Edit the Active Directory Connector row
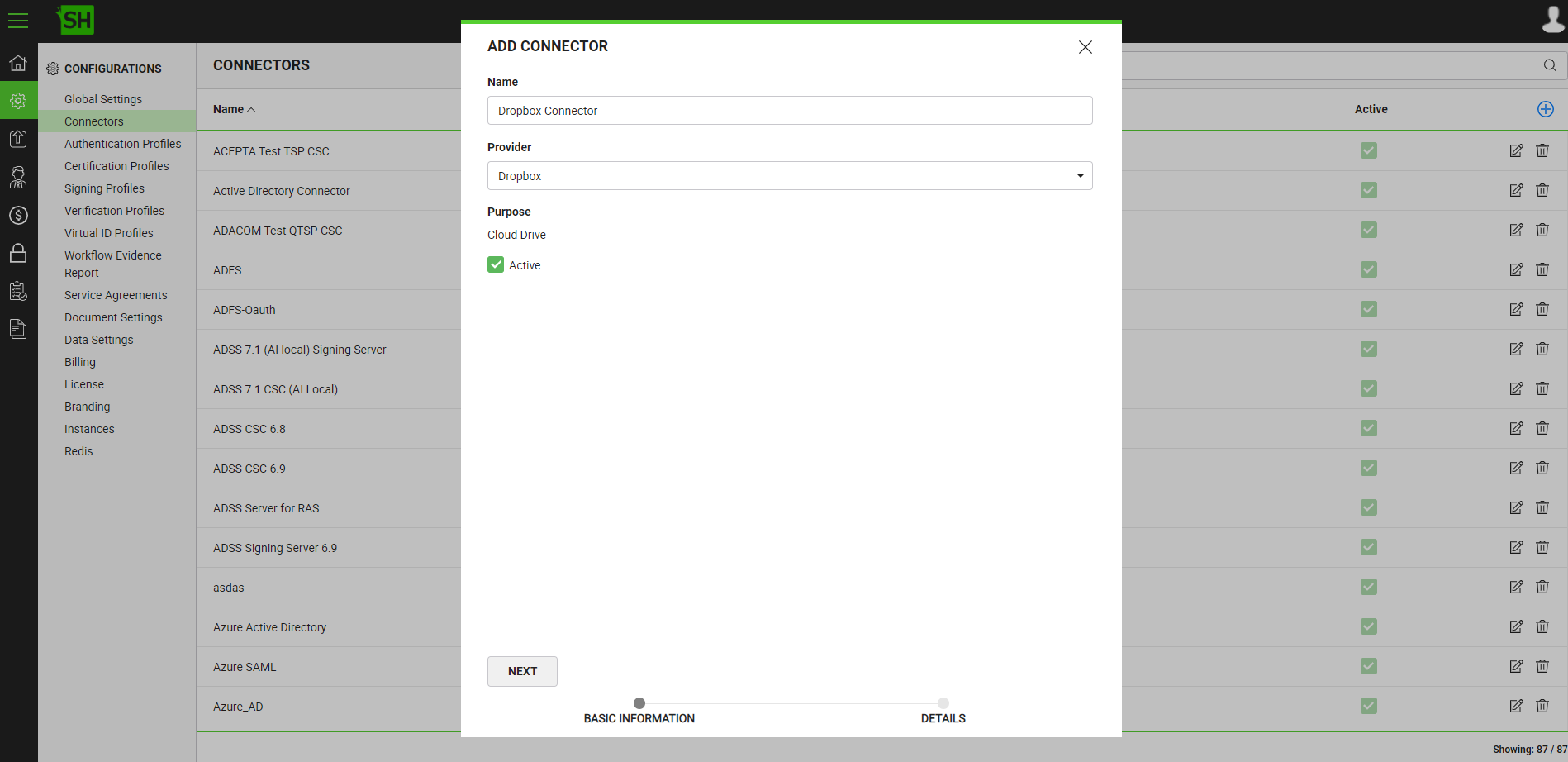 click(x=1516, y=190)
